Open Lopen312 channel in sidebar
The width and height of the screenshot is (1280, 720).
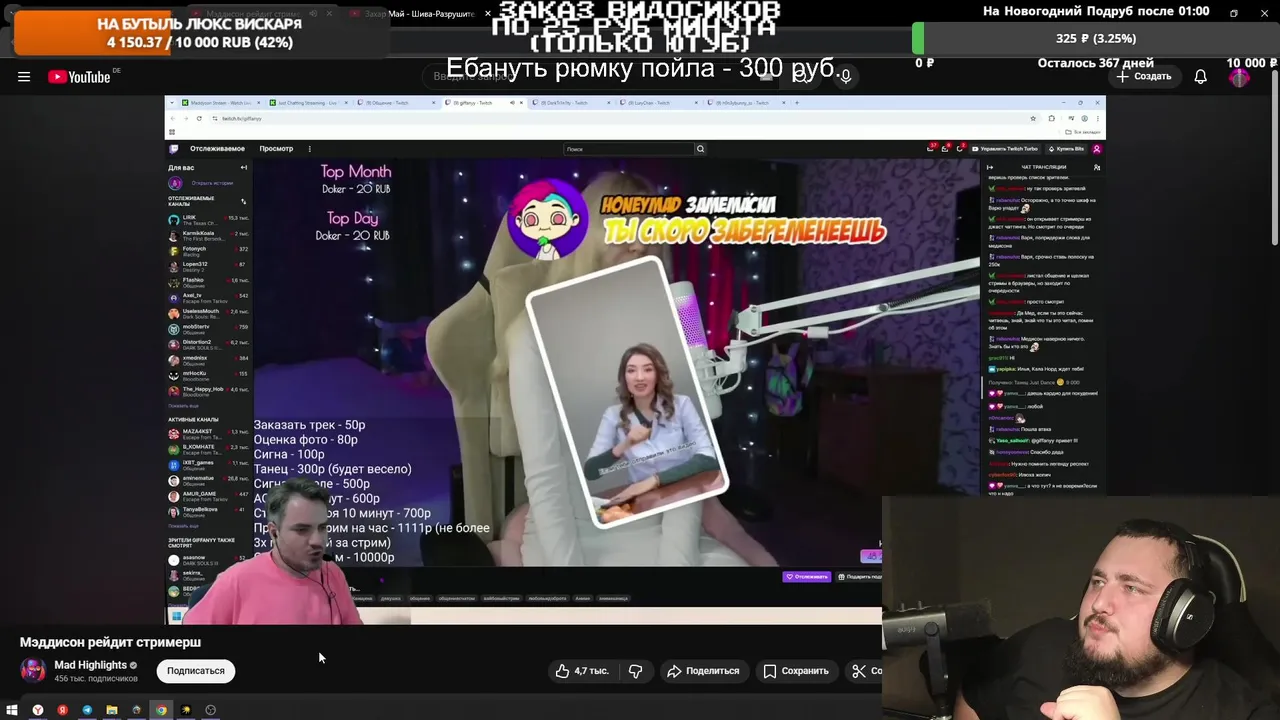coord(208,267)
